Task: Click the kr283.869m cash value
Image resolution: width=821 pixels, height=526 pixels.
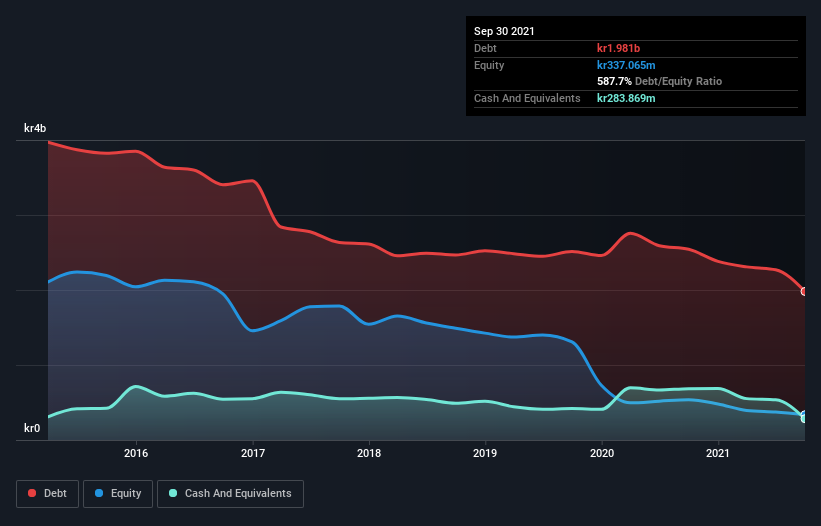Action: tap(626, 98)
